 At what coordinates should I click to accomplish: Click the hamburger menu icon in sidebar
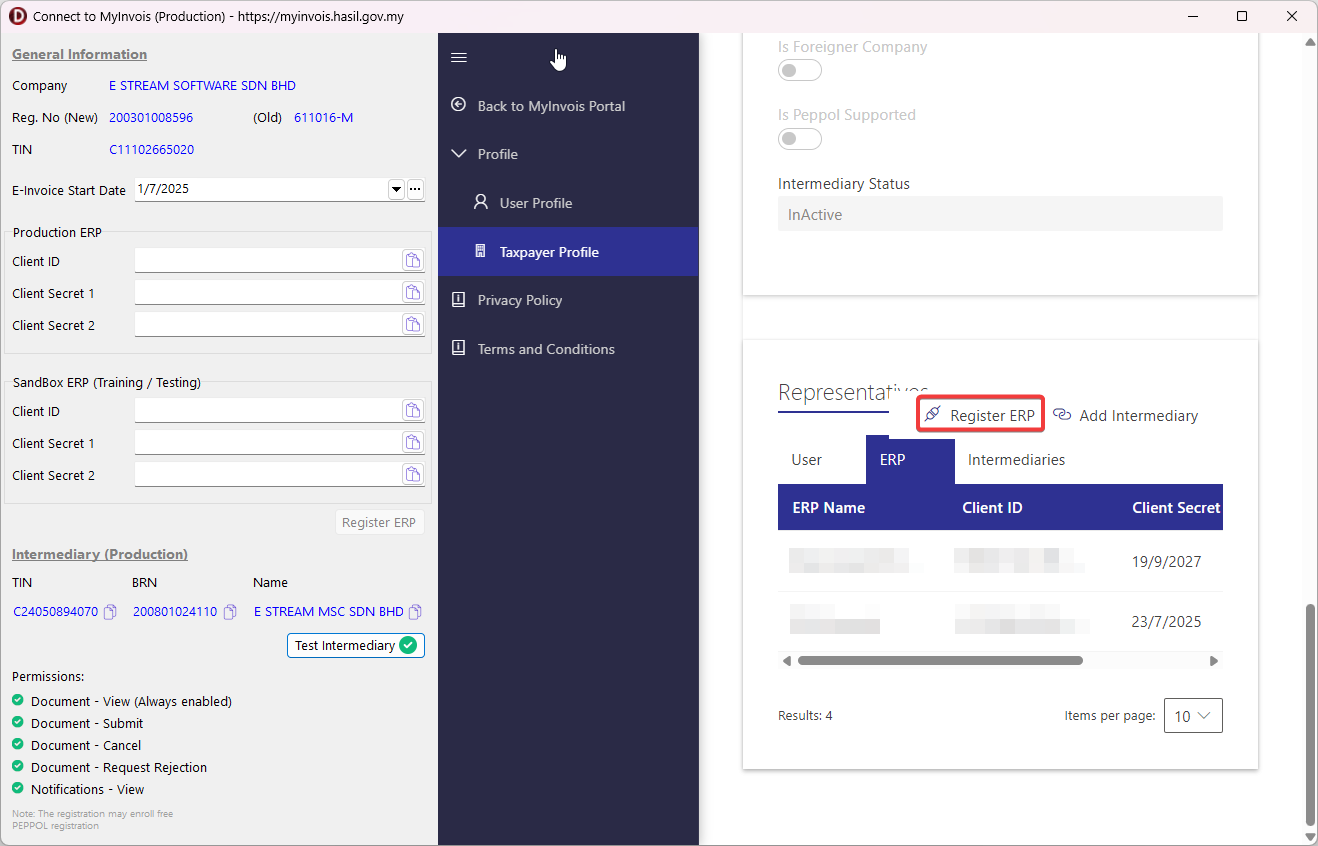[459, 58]
